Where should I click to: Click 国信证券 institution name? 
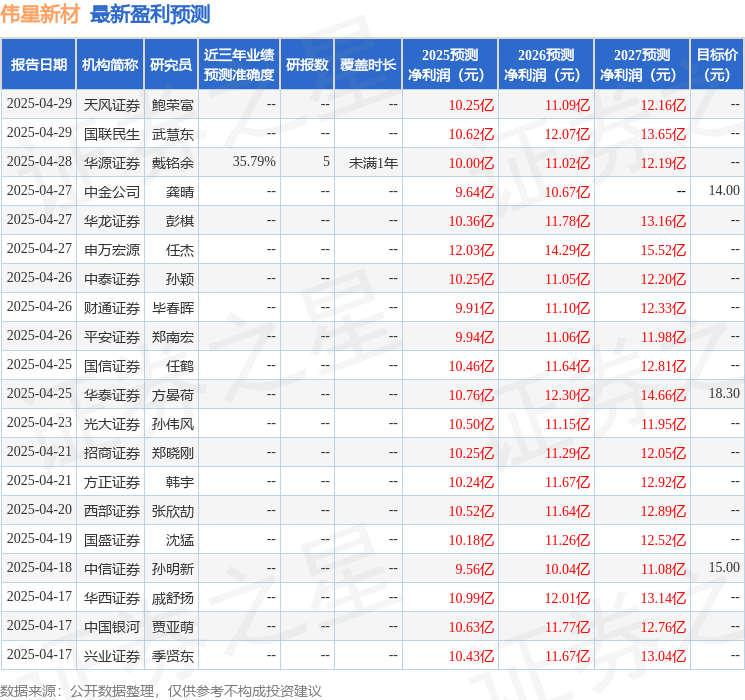(x=112, y=366)
